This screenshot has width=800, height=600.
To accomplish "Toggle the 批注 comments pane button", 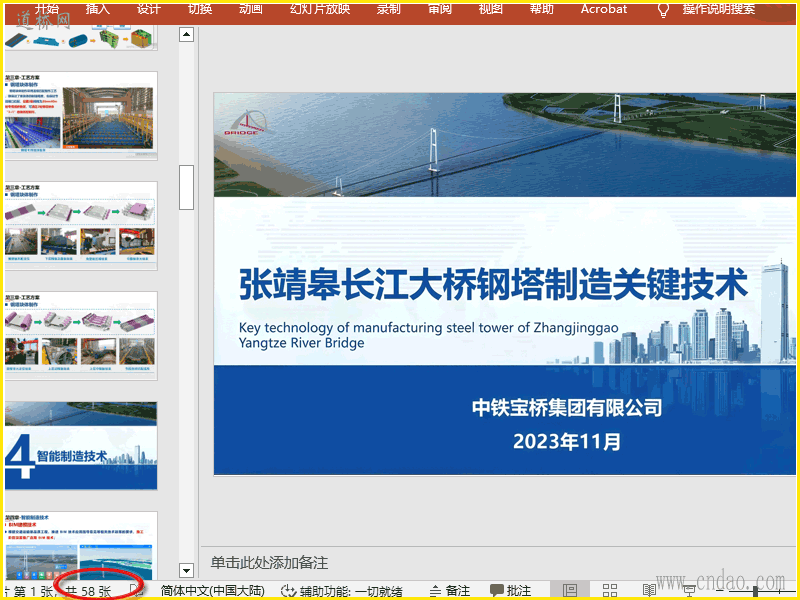I will coord(510,591).
